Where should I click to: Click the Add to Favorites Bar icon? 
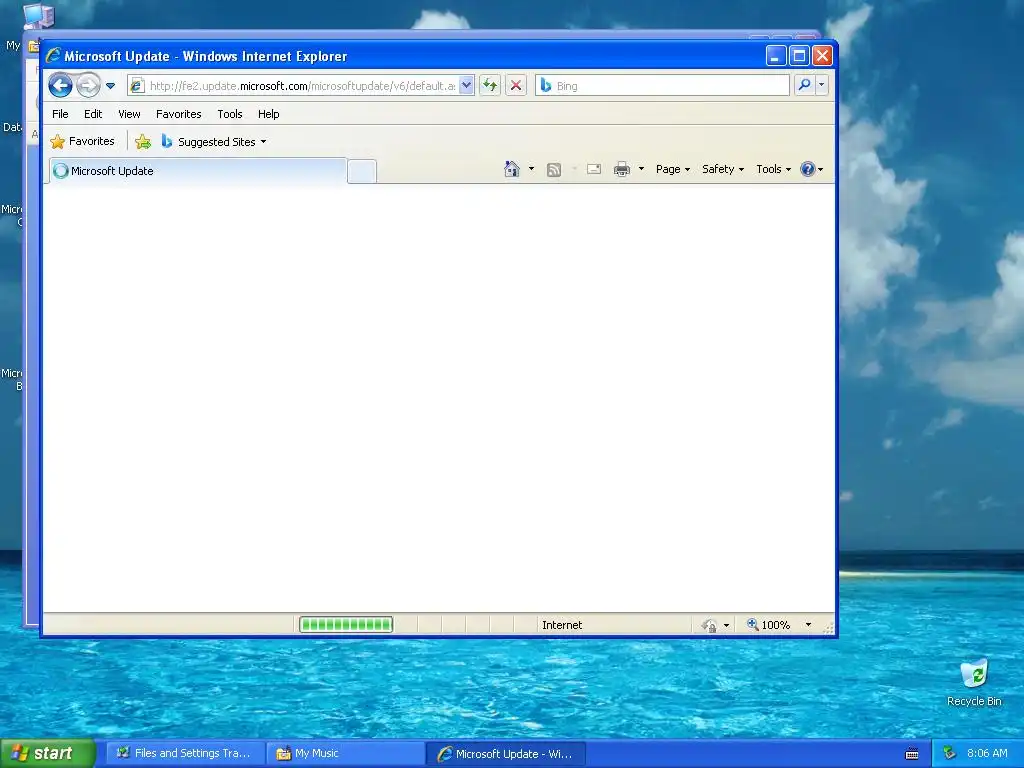[142, 141]
